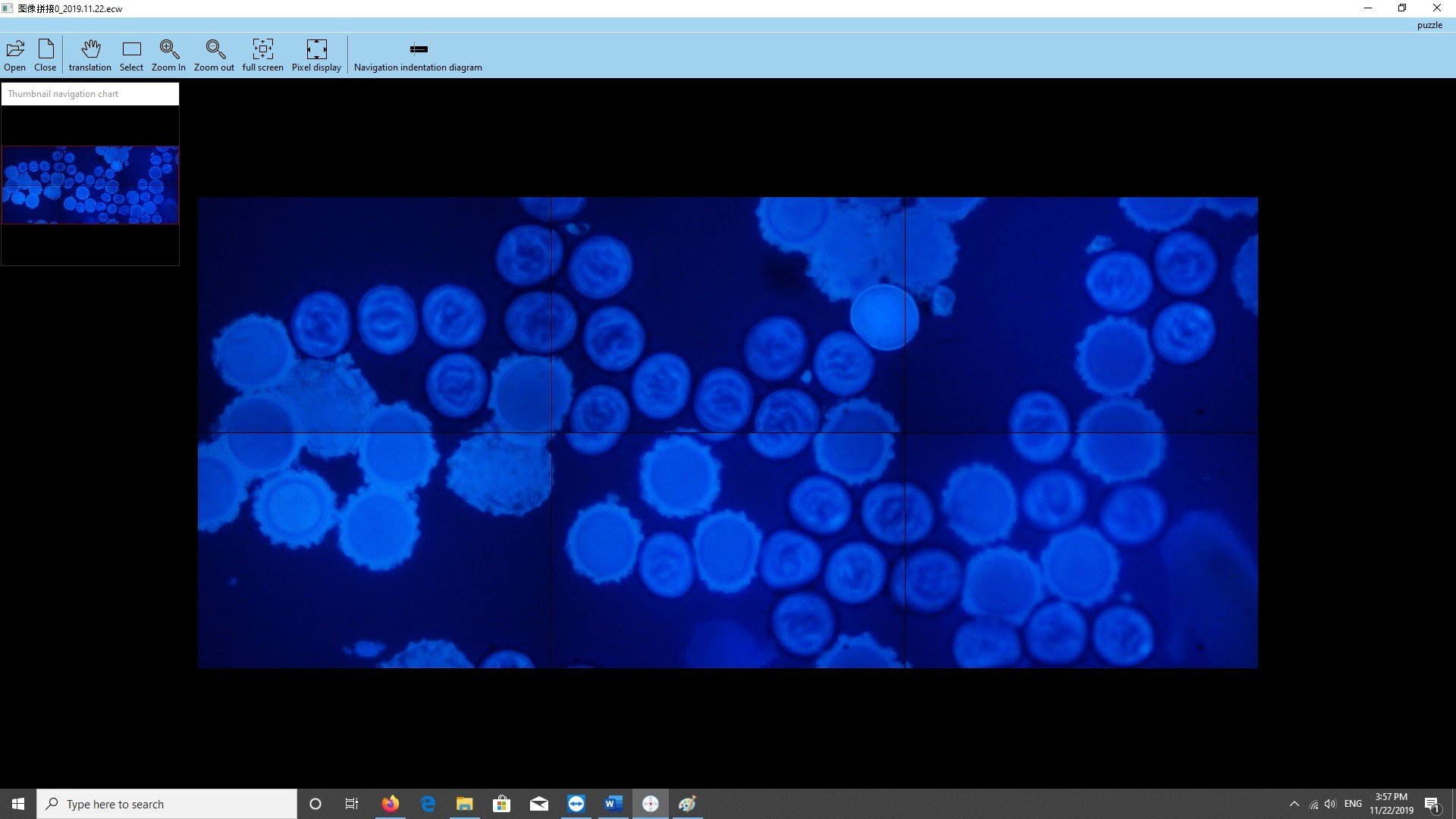1456x819 pixels.
Task: Open Microsoft Store from taskbar
Action: (502, 804)
